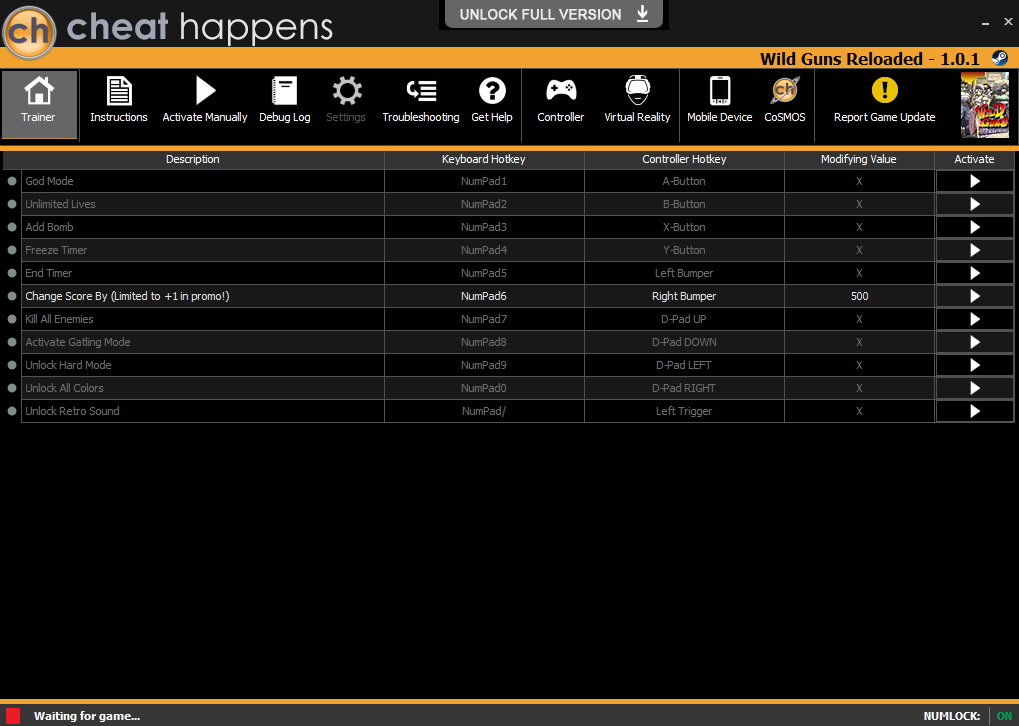Click the Controller Hotkey column header
The image size is (1019, 726).
(684, 159)
